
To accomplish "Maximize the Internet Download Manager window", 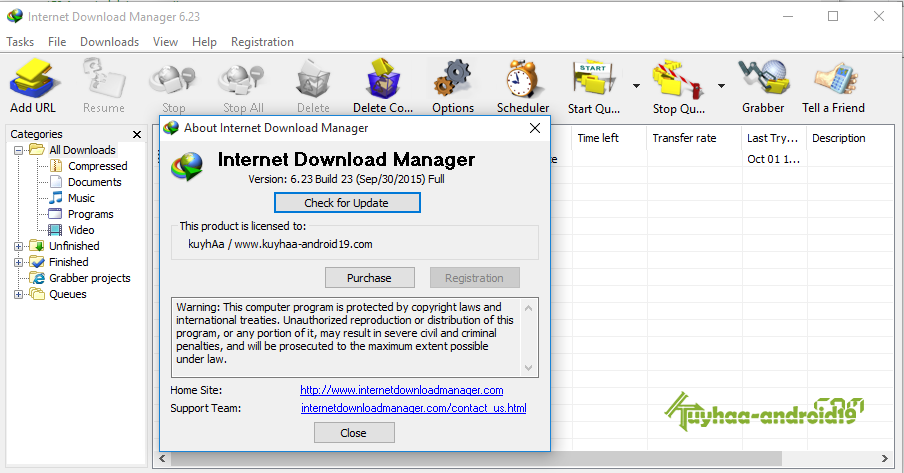I will click(x=833, y=16).
